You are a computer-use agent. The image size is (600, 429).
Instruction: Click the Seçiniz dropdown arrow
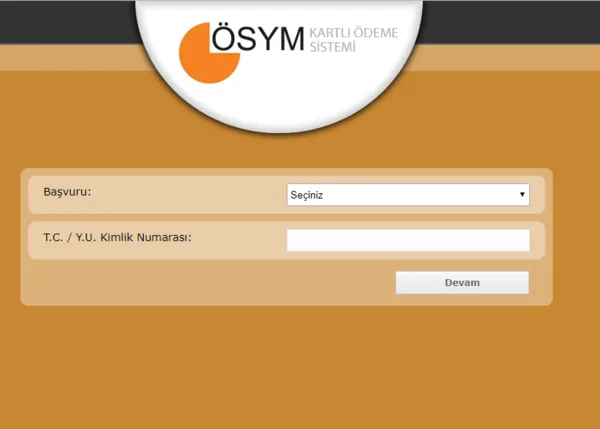pyautogui.click(x=522, y=194)
